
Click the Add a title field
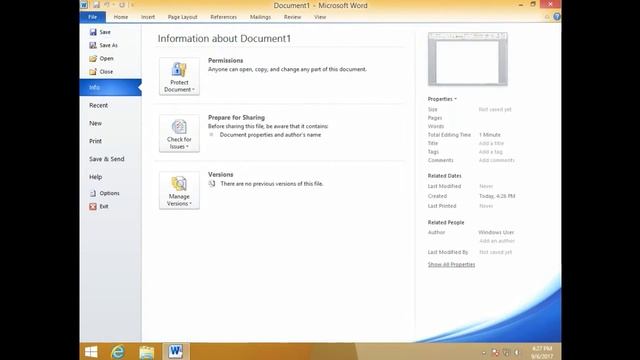[491, 143]
